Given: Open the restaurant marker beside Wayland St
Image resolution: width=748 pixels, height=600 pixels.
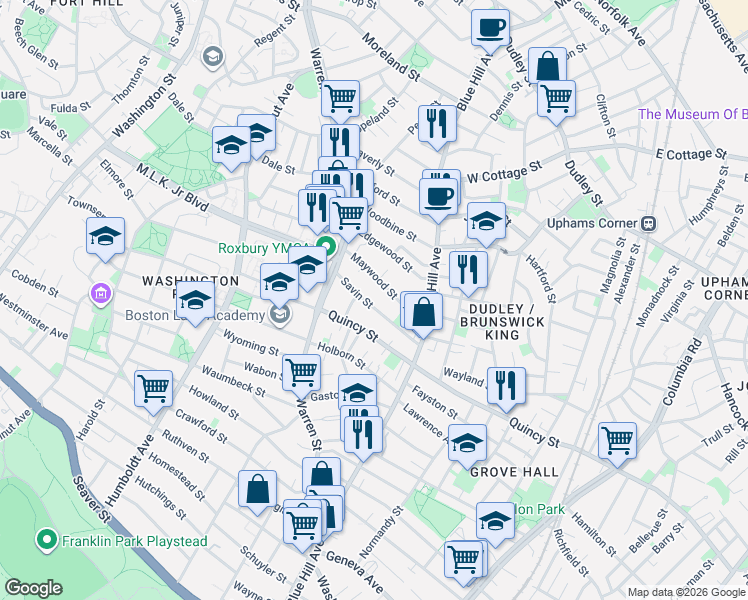Looking at the screenshot, I should 507,386.
